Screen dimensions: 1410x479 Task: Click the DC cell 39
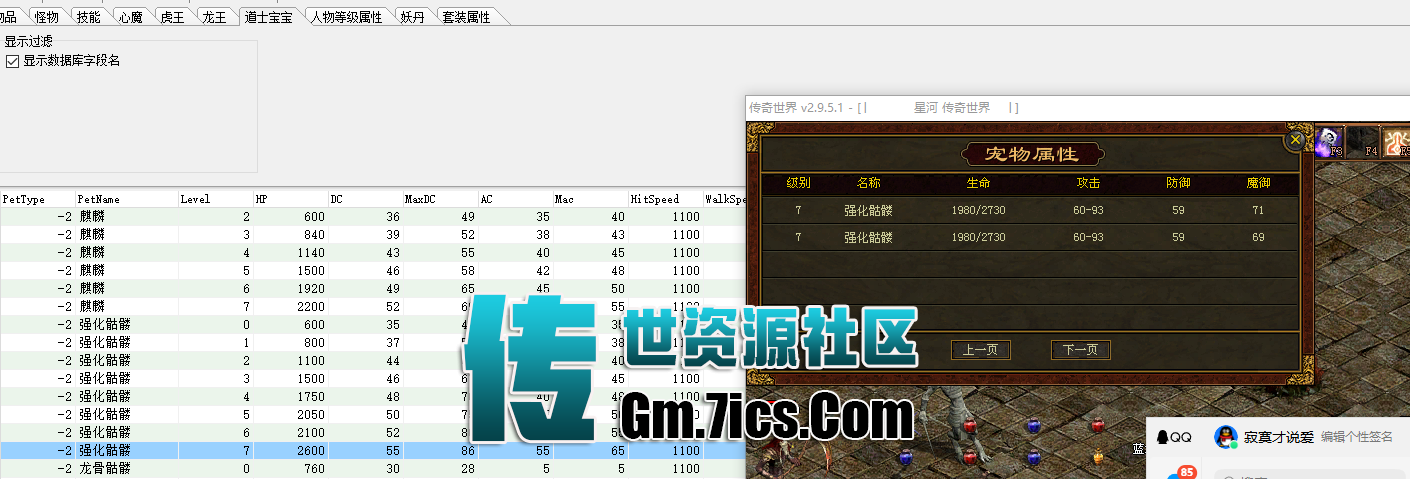[x=366, y=234]
